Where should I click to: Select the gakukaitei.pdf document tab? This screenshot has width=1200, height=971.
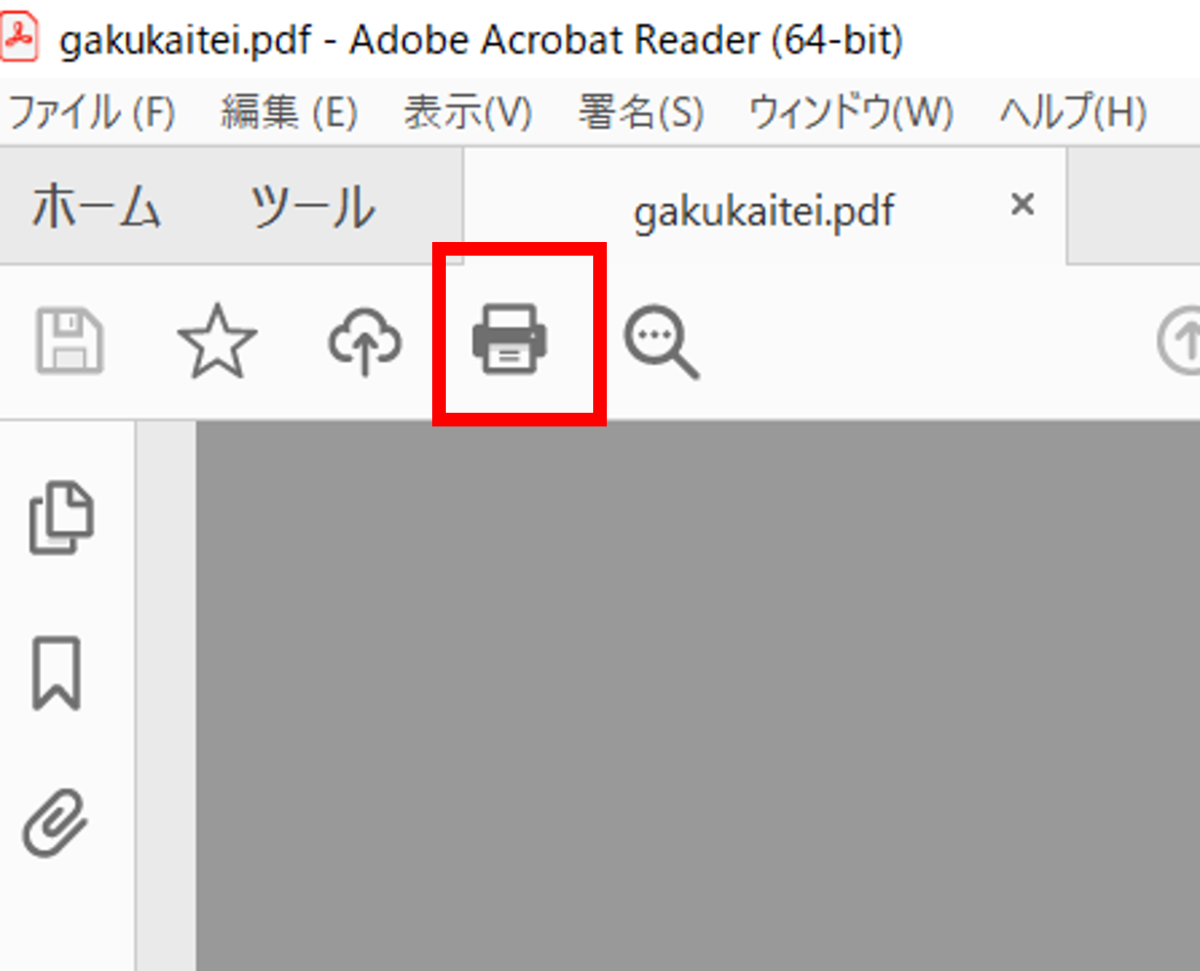click(x=764, y=210)
